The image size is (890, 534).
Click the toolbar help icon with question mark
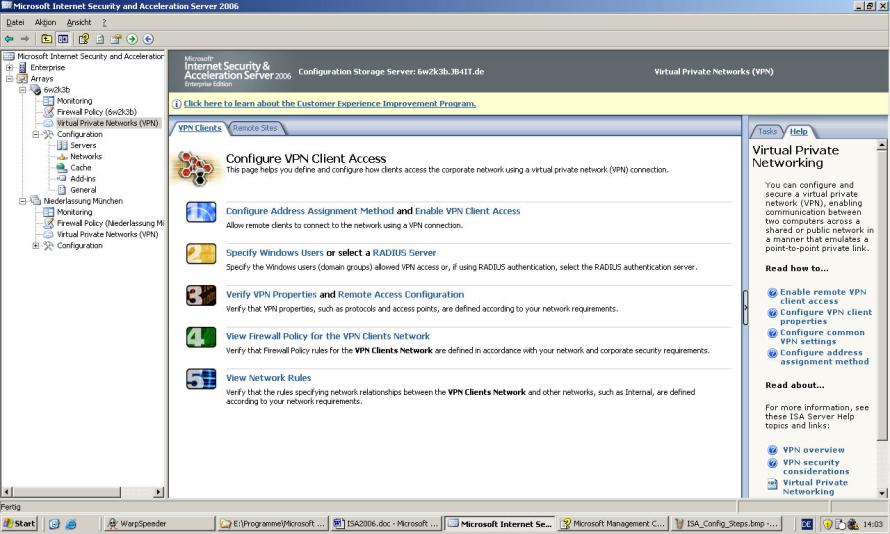83,39
